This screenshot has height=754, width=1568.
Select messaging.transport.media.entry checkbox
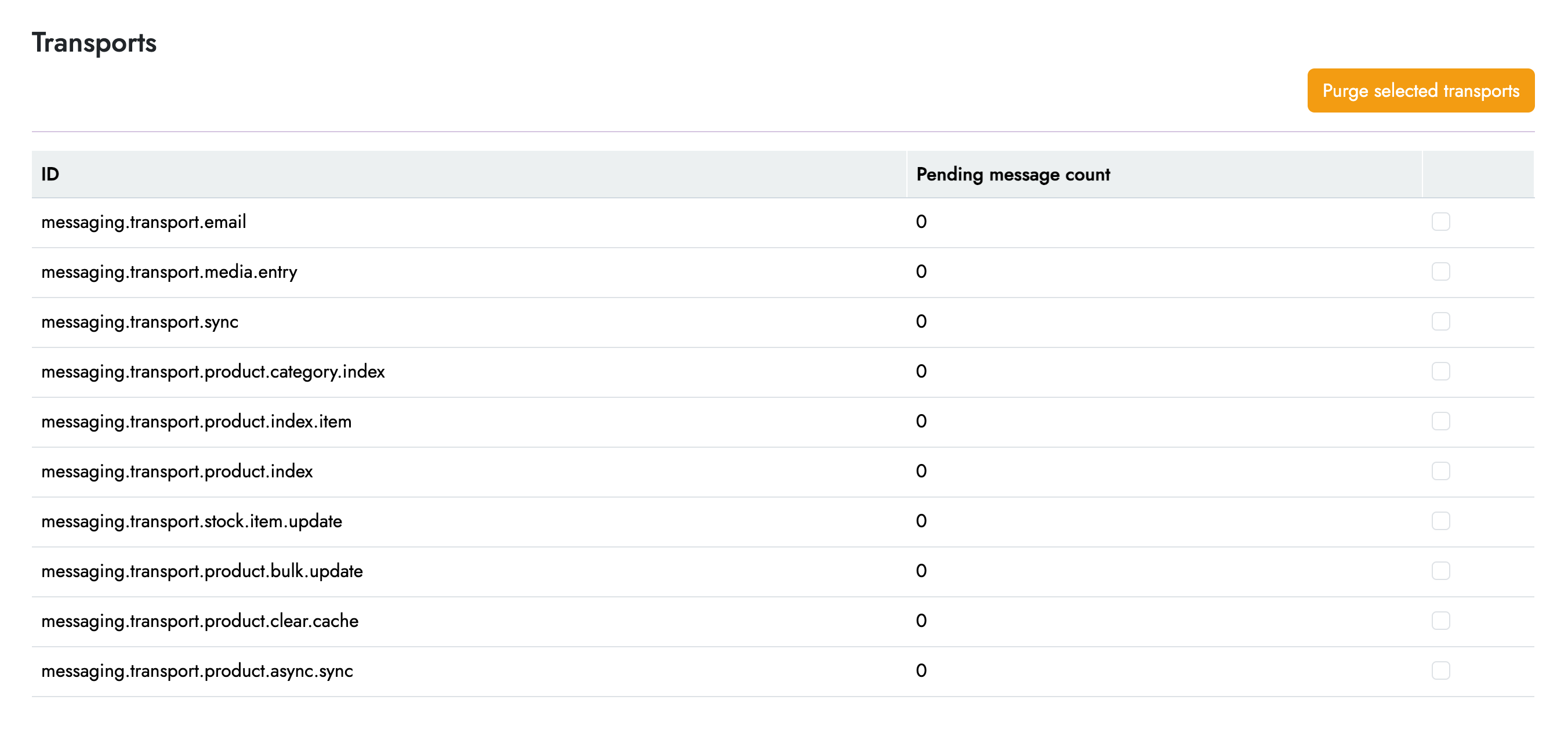[1440, 271]
